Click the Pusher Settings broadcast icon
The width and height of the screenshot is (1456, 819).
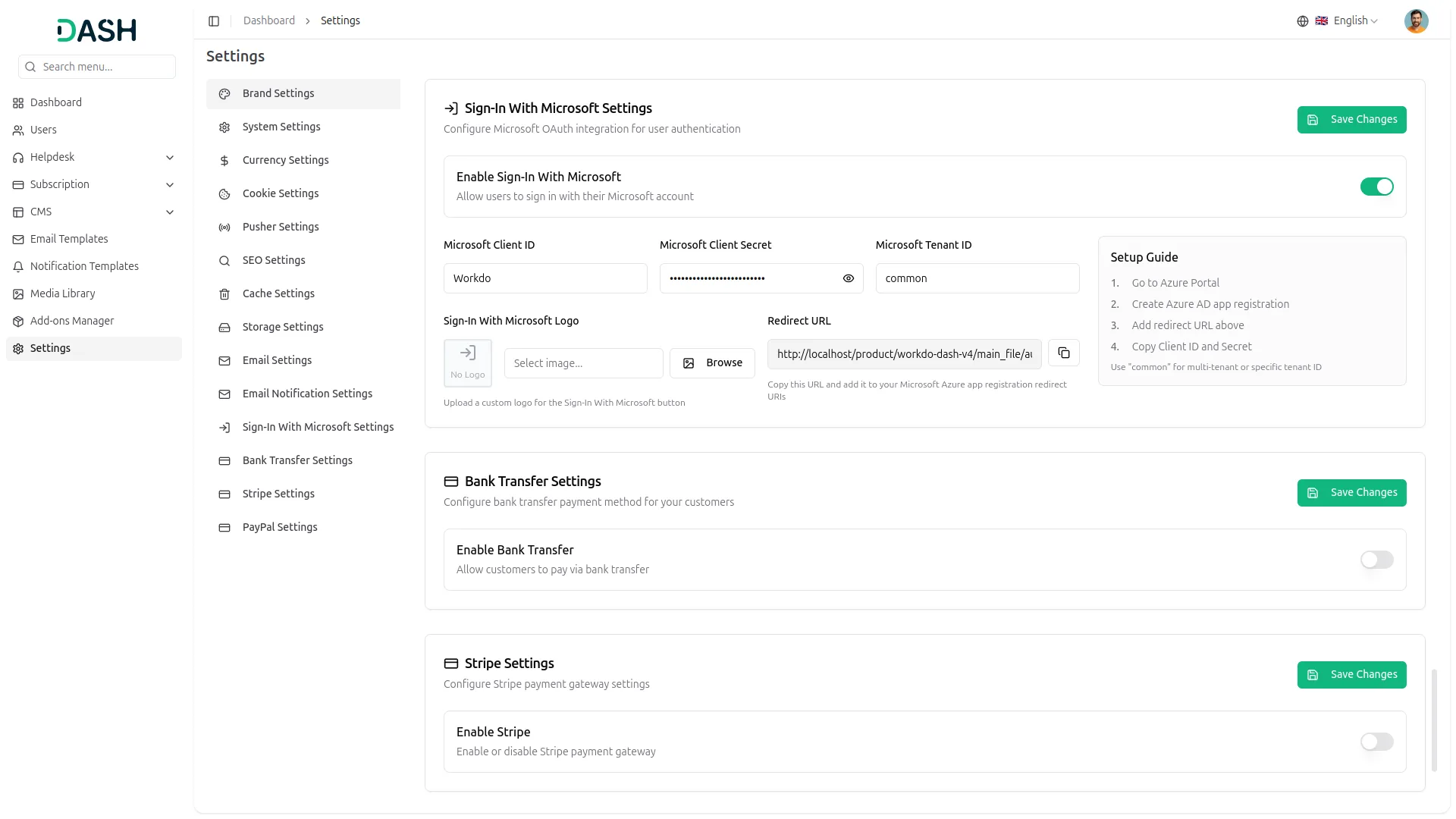coord(224,227)
